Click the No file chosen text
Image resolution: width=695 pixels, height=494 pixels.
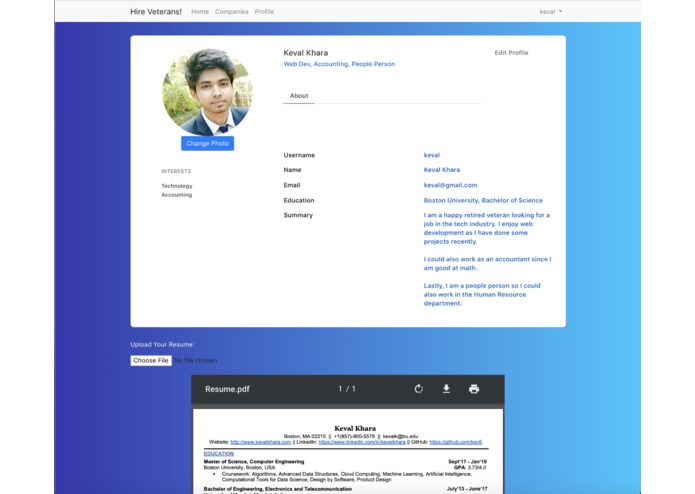point(195,361)
